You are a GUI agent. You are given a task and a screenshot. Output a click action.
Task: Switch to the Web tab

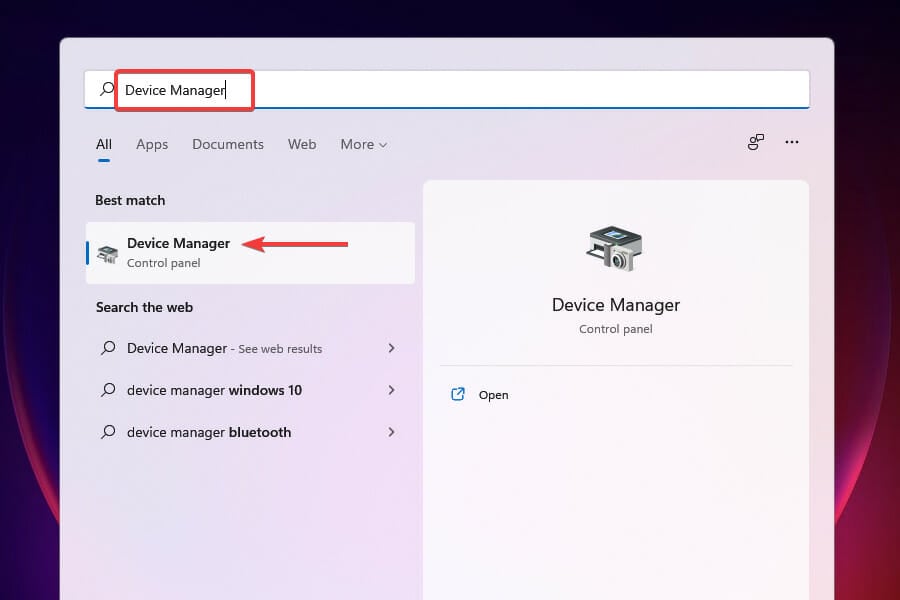point(302,144)
